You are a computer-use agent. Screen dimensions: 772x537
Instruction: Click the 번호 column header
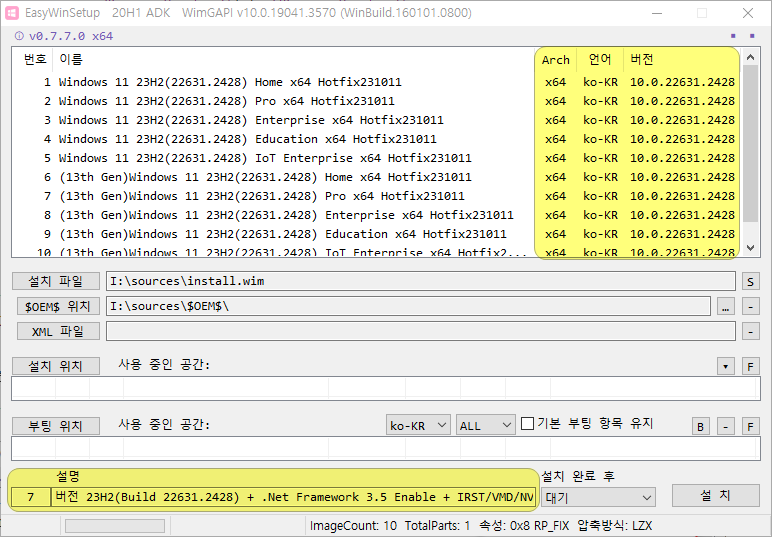(x=34, y=60)
